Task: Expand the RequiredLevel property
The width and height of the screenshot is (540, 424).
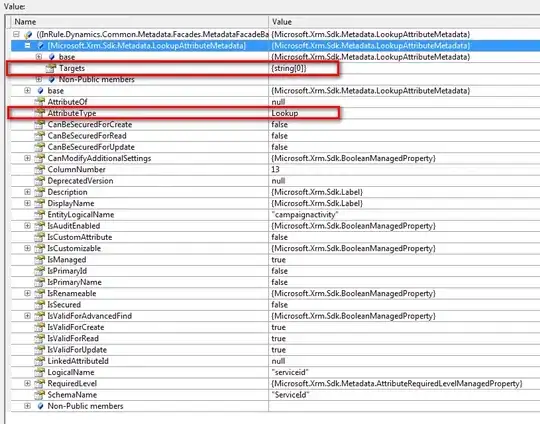Action: point(27,383)
